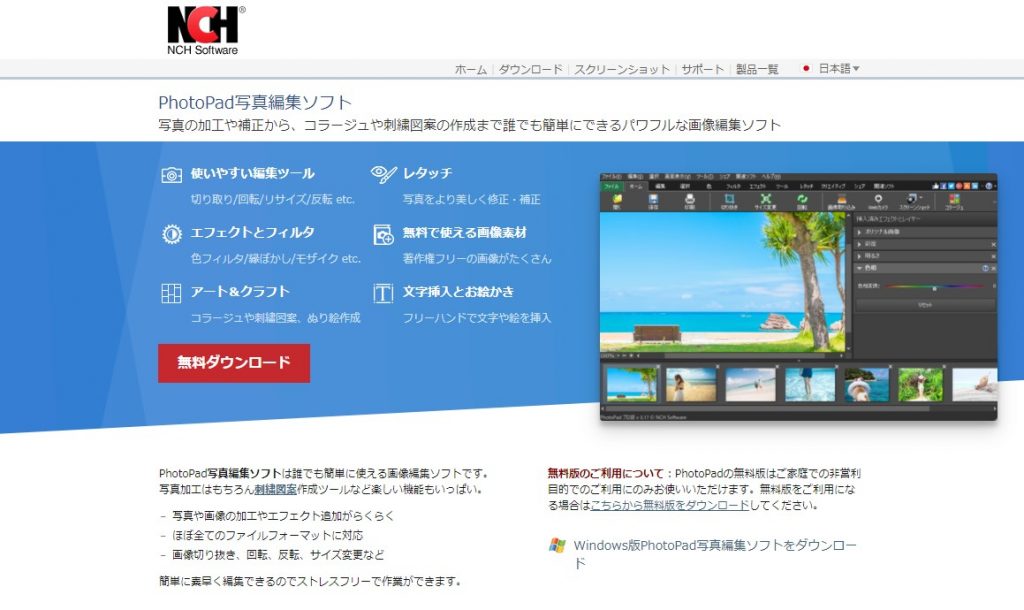
Task: Click the 印刷 printer icon in the PhotoPad toolbar
Action: (690, 199)
